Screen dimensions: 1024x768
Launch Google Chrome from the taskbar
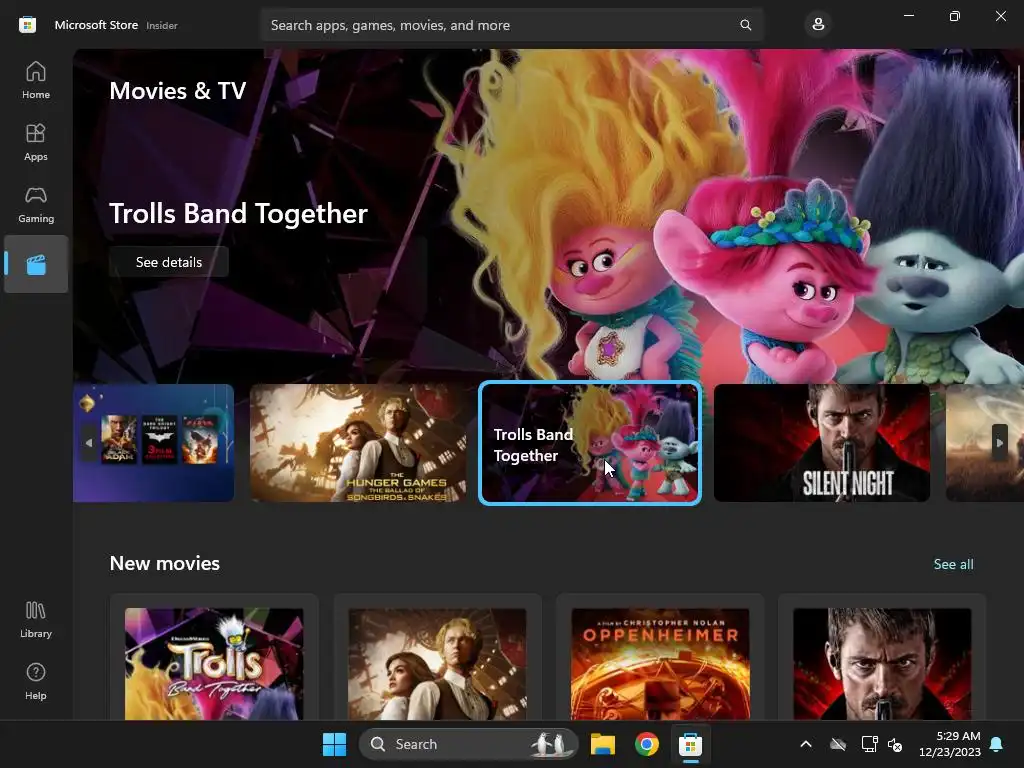click(647, 744)
